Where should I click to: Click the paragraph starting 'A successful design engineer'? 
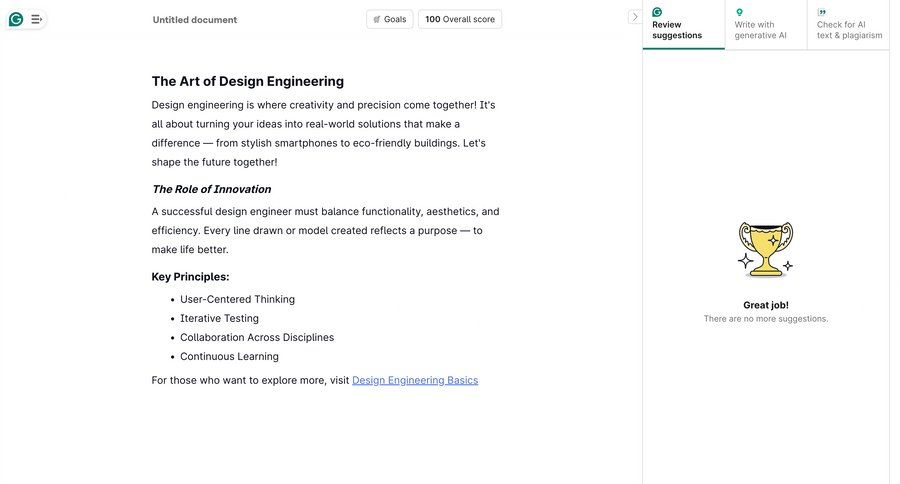click(x=325, y=230)
